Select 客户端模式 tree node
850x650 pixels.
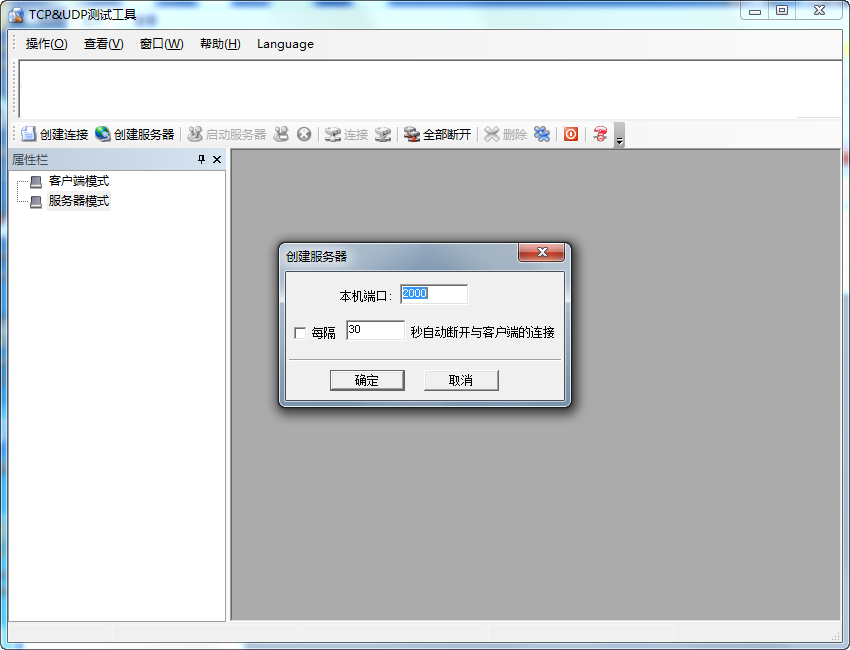[x=79, y=181]
